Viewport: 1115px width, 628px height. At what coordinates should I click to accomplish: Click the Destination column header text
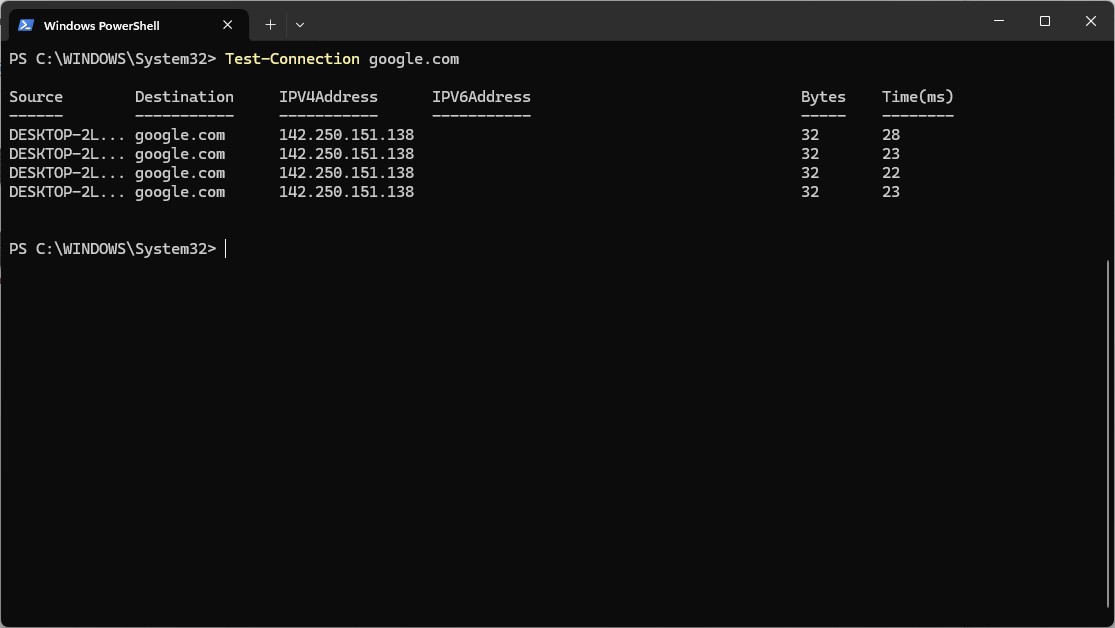tap(184, 96)
